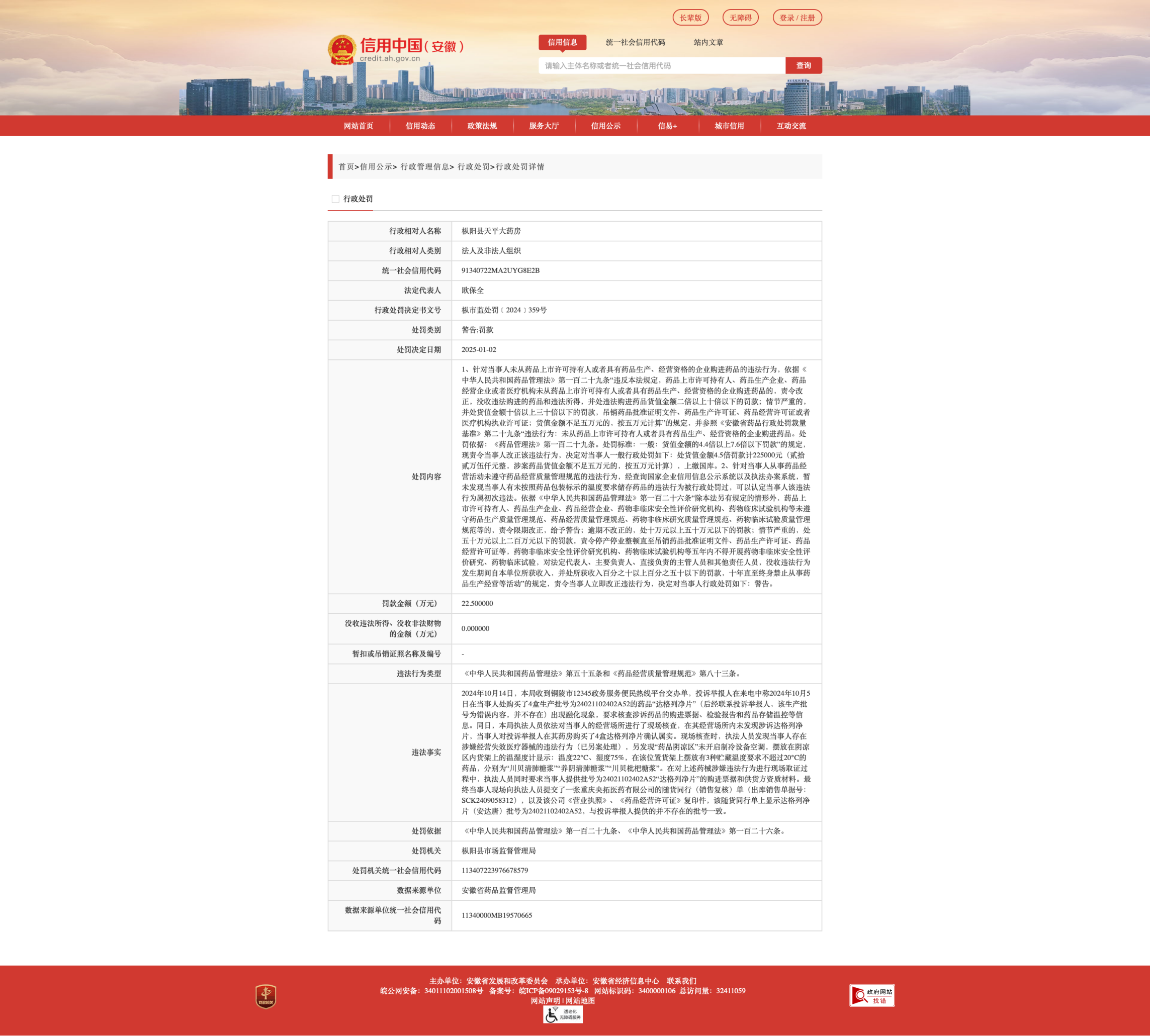Enable the 无障碍 accessibility mode
Screen dimensions: 1150x1036
(x=740, y=18)
